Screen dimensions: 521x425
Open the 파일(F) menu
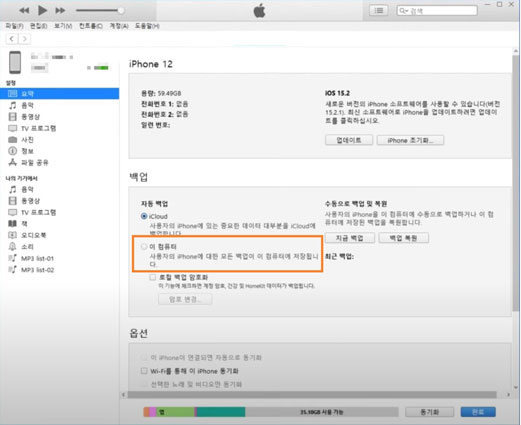click(x=14, y=26)
